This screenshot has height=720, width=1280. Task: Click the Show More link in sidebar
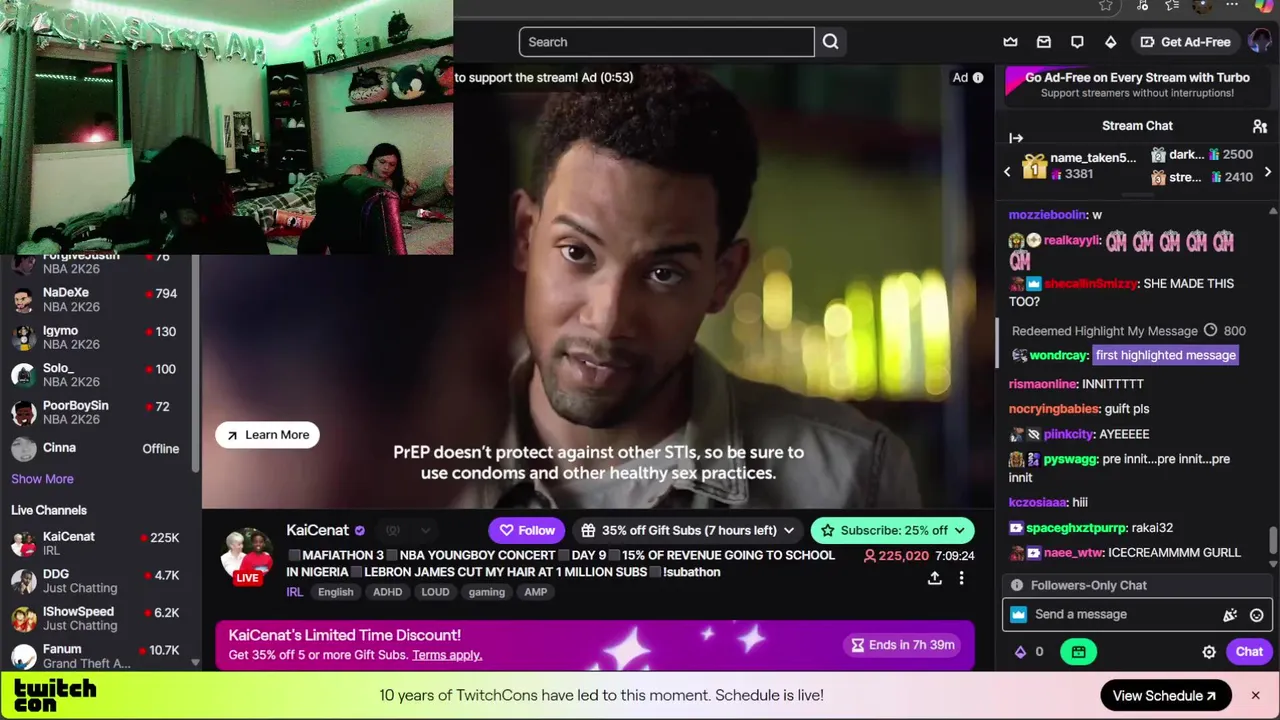pyautogui.click(x=42, y=479)
